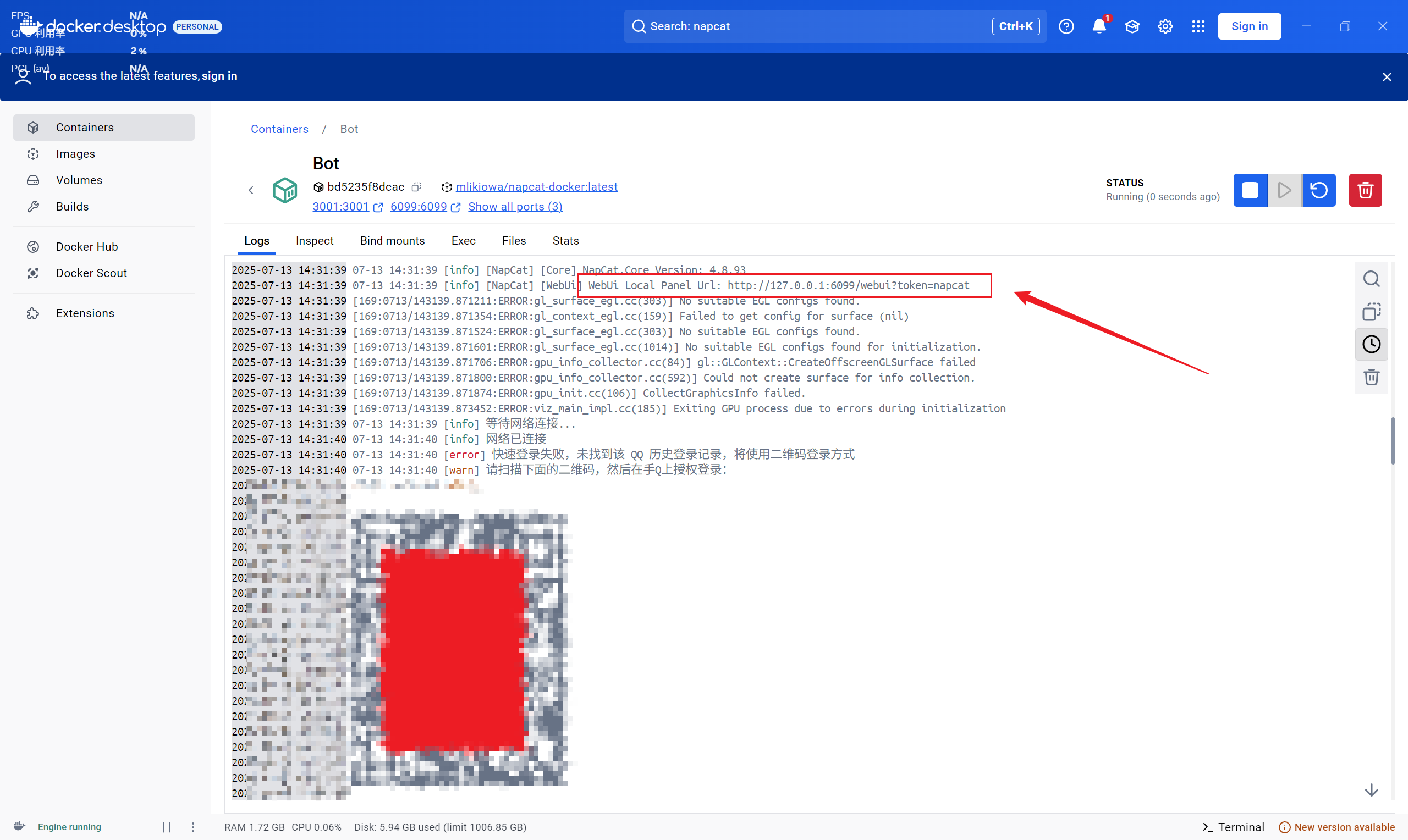Viewport: 1408px width, 840px height.
Task: Switch to the Inspect tab
Action: tap(314, 241)
